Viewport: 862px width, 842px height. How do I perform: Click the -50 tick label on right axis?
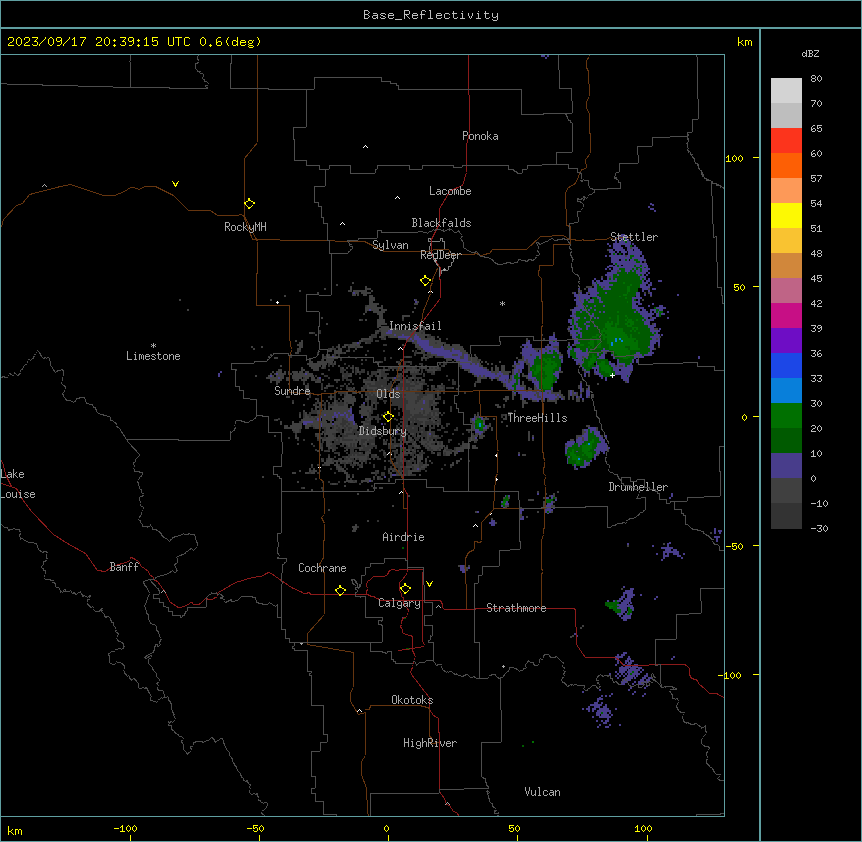pos(735,546)
